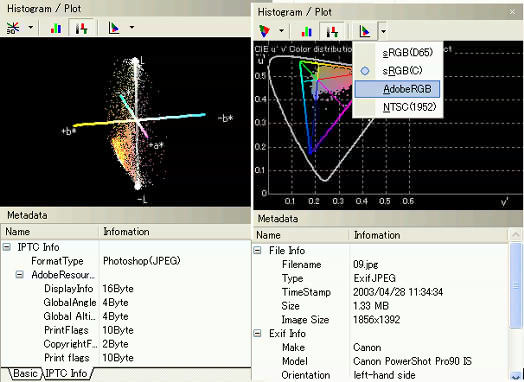Click the Infomation column header in left metadata
This screenshot has height=382, width=524.
coord(175,232)
